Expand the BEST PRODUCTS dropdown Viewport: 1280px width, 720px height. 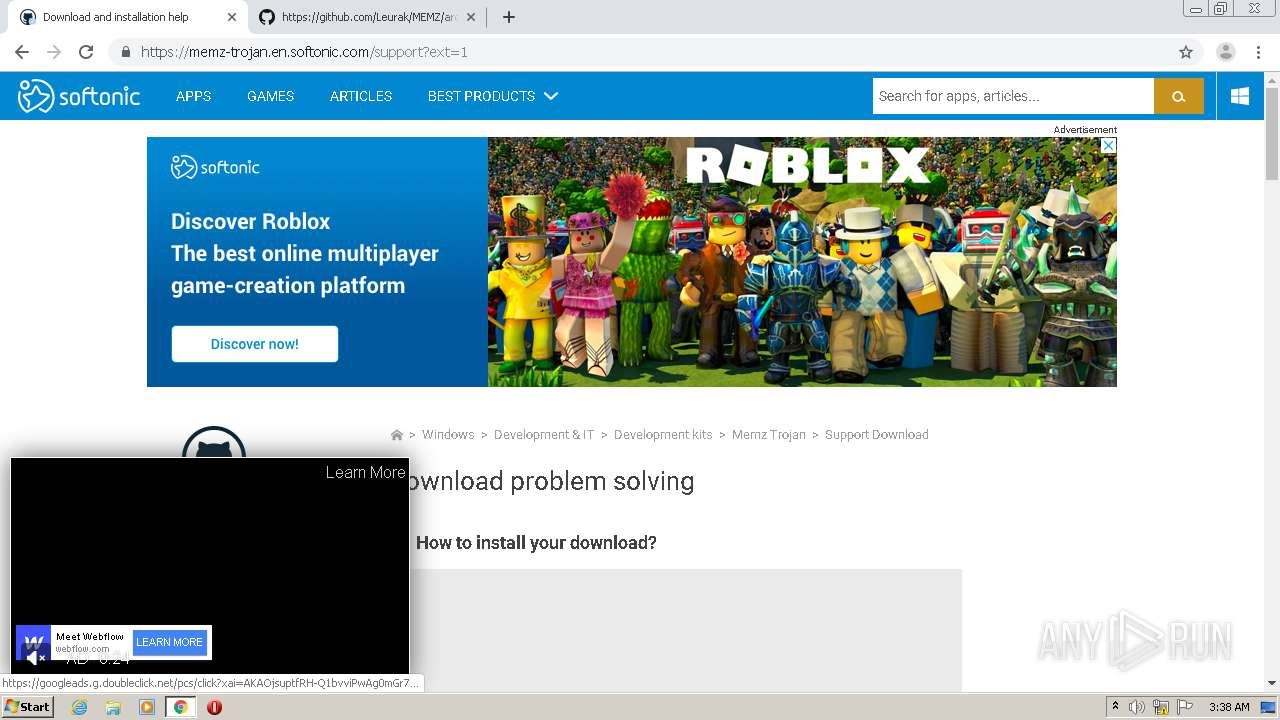pyautogui.click(x=492, y=96)
